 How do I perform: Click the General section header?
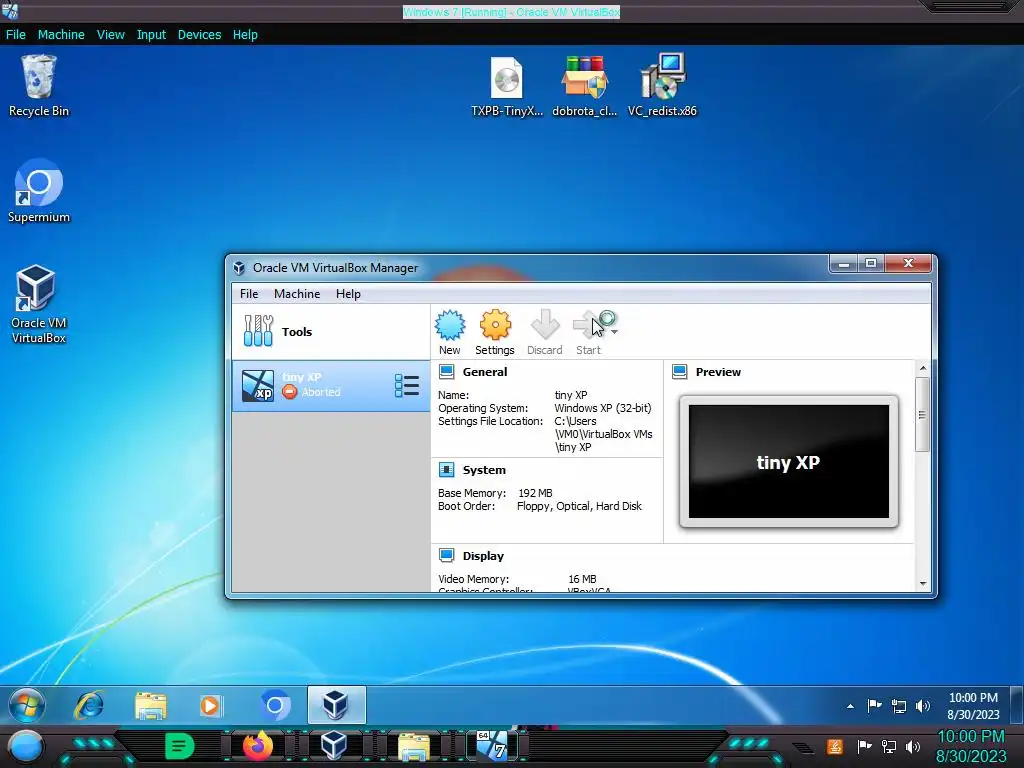[x=485, y=372]
